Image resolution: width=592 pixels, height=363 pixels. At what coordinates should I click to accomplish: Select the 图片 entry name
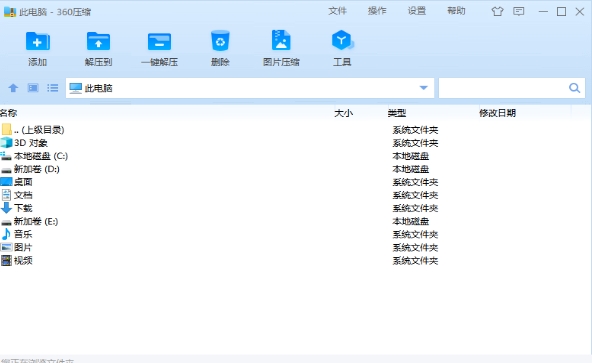coord(23,247)
